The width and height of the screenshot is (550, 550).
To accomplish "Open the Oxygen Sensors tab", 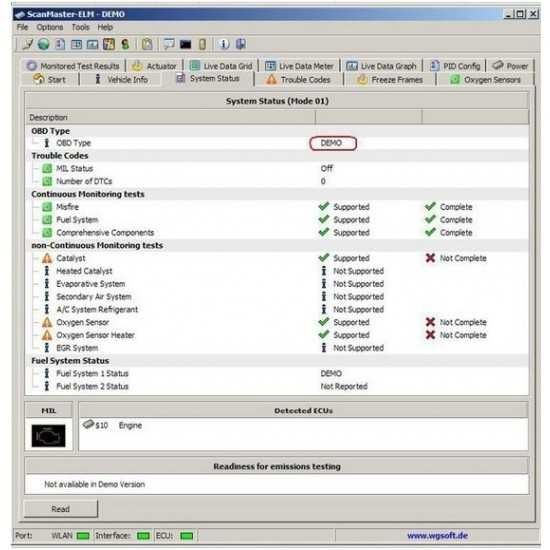I will pyautogui.click(x=485, y=80).
